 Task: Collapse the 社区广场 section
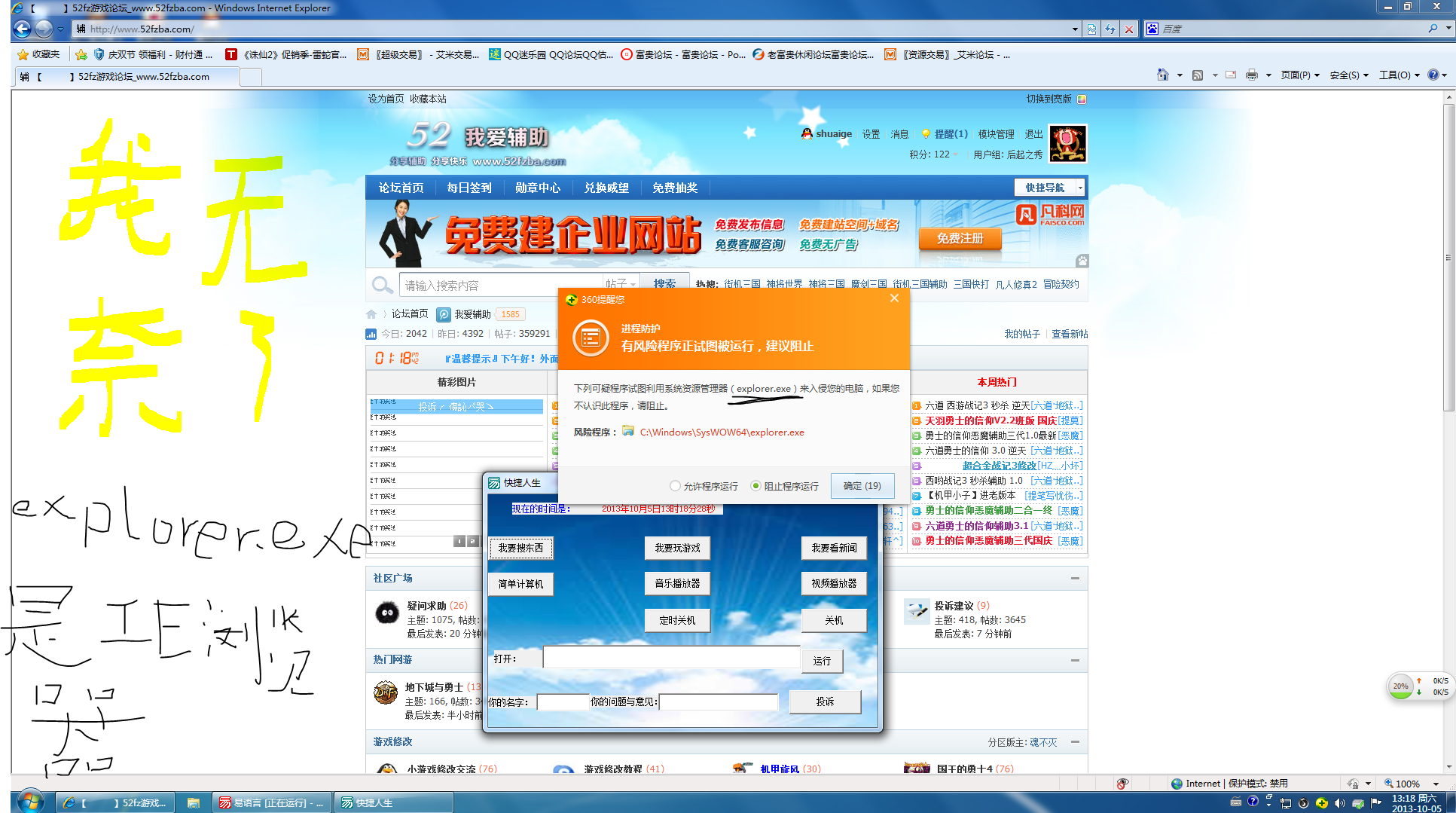pyautogui.click(x=1075, y=578)
